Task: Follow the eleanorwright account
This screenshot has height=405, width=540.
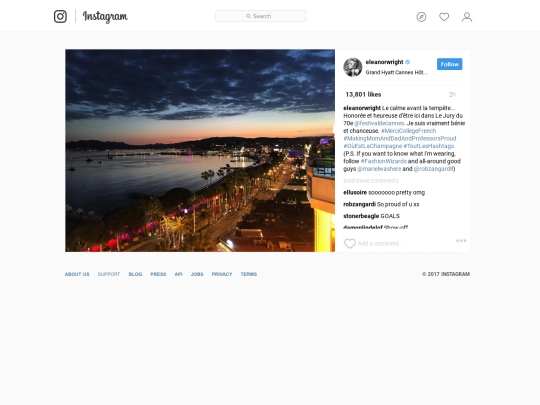Action: 449,64
